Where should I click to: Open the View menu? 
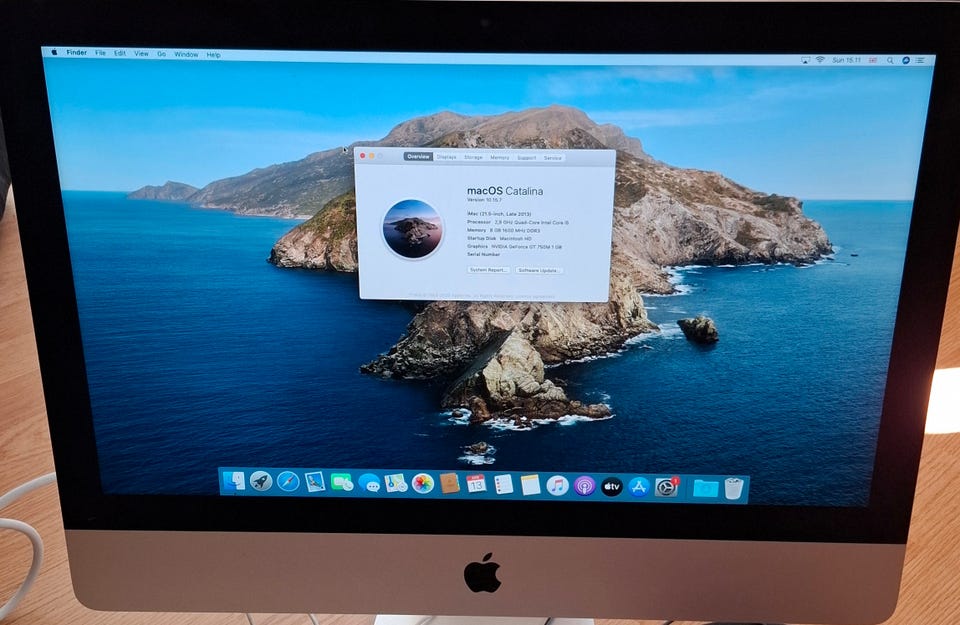pyautogui.click(x=141, y=54)
